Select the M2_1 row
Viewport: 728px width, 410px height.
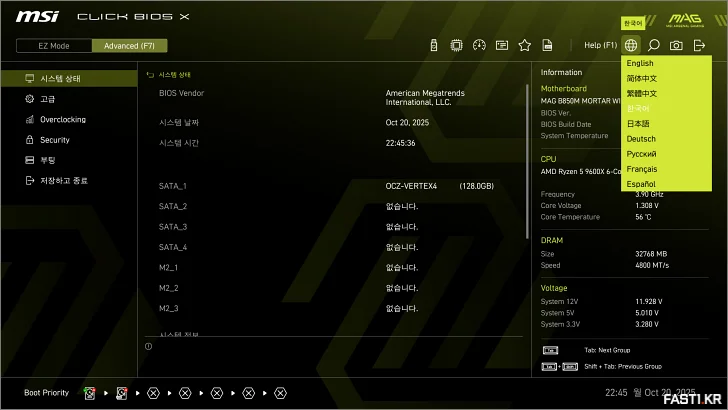334,268
